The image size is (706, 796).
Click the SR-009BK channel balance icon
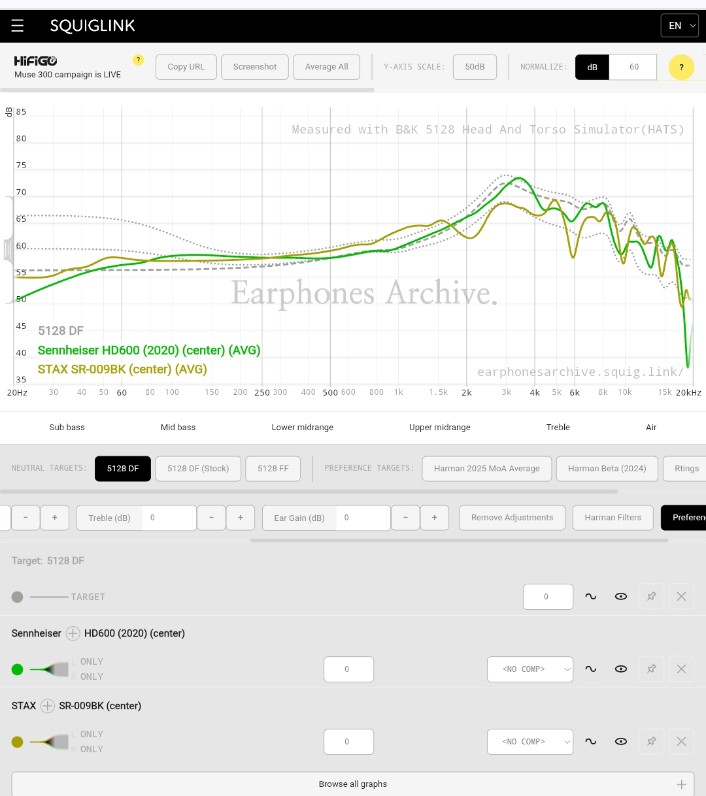[50, 742]
